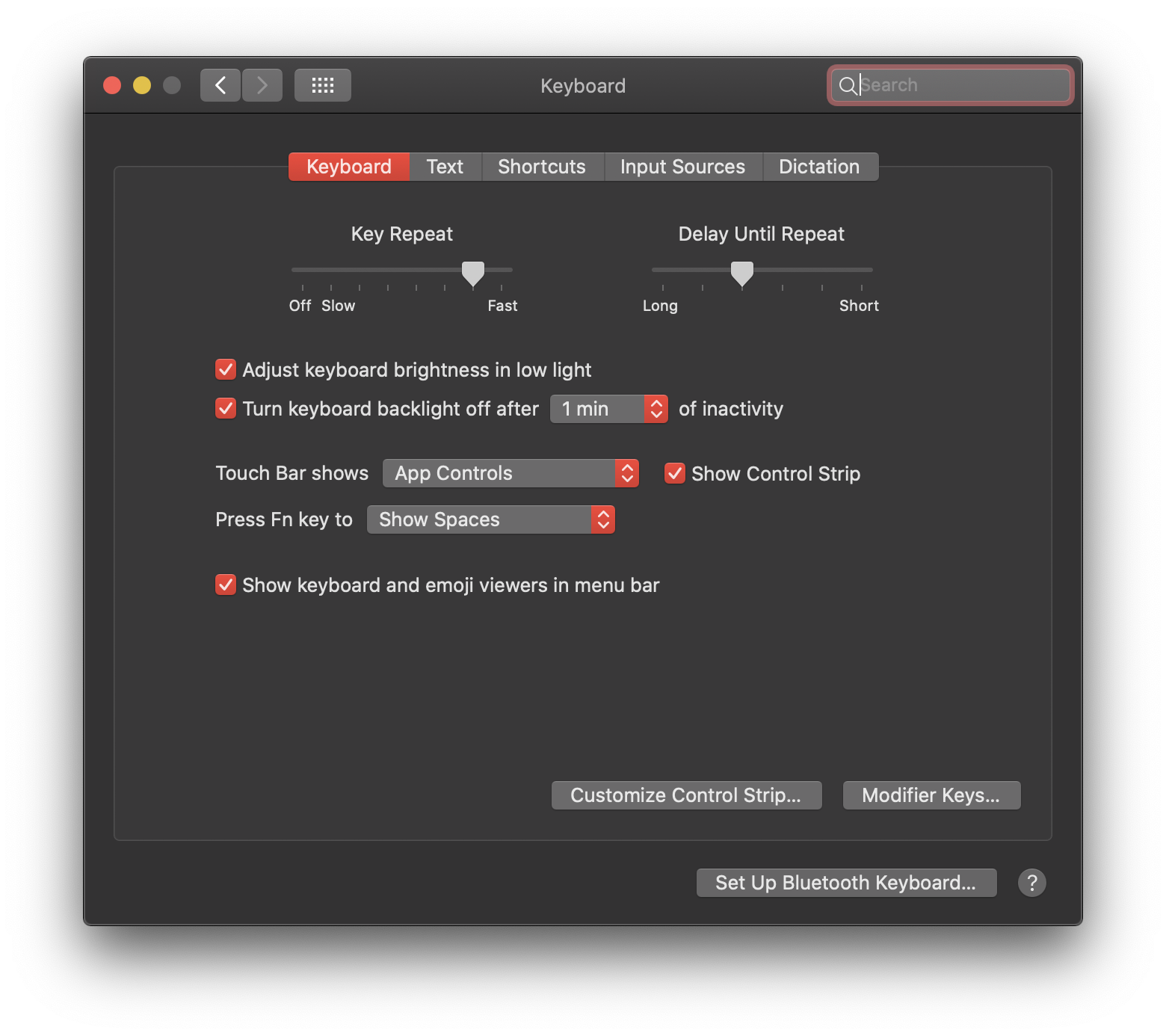The image size is (1166, 1036).
Task: Show all preferences via grid icon
Action: click(323, 85)
